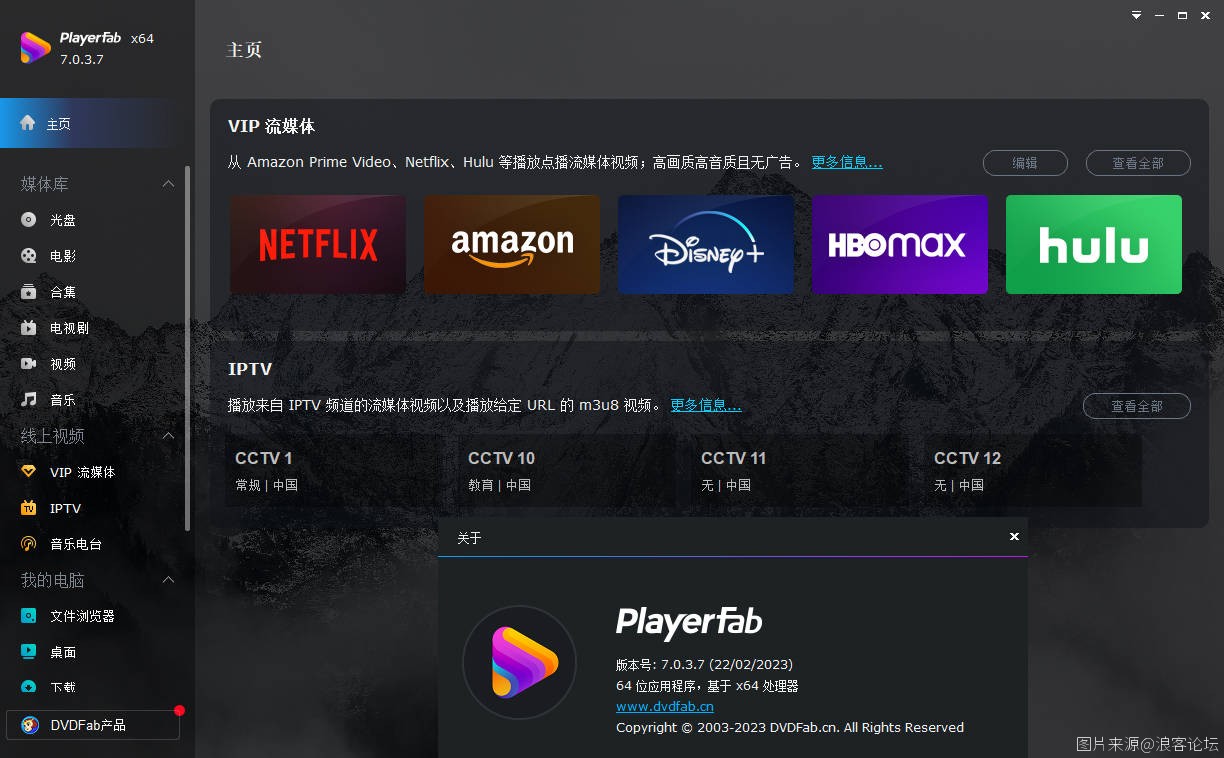Screen dimensions: 1224x758
Task: Select 主页 in the sidebar
Action: click(97, 124)
